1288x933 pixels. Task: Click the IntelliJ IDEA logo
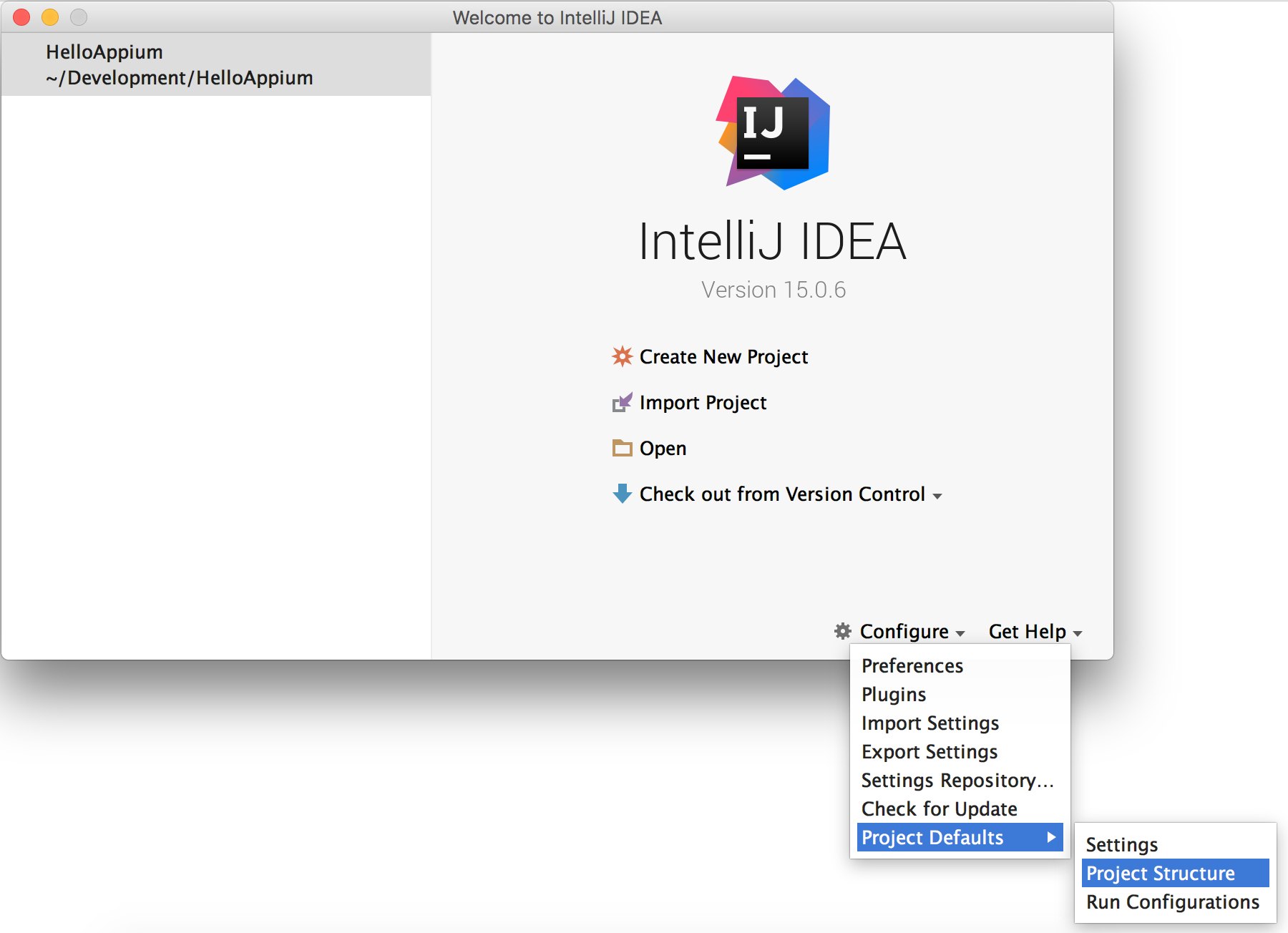click(x=774, y=132)
